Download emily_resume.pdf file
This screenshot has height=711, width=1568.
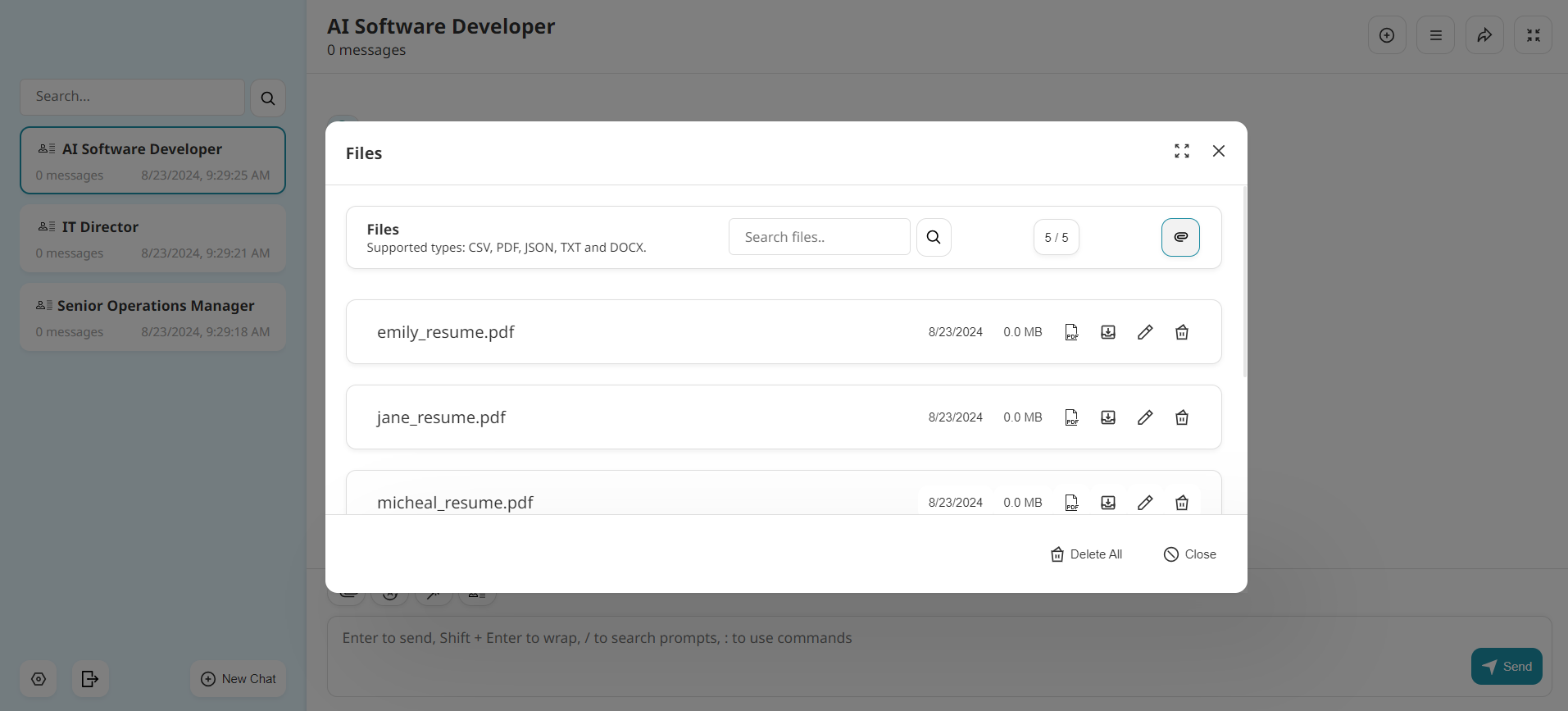pos(1108,332)
